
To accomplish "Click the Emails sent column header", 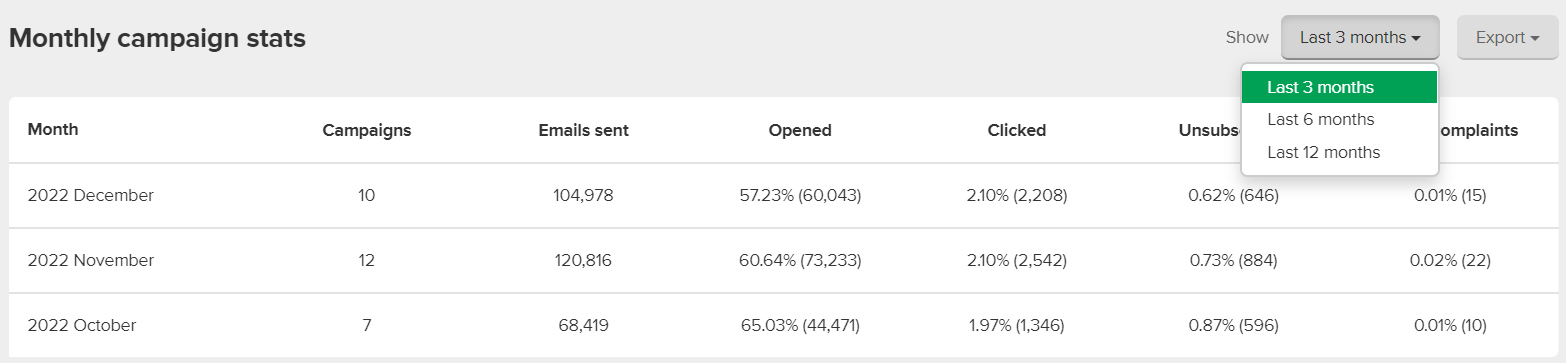I will pos(583,130).
